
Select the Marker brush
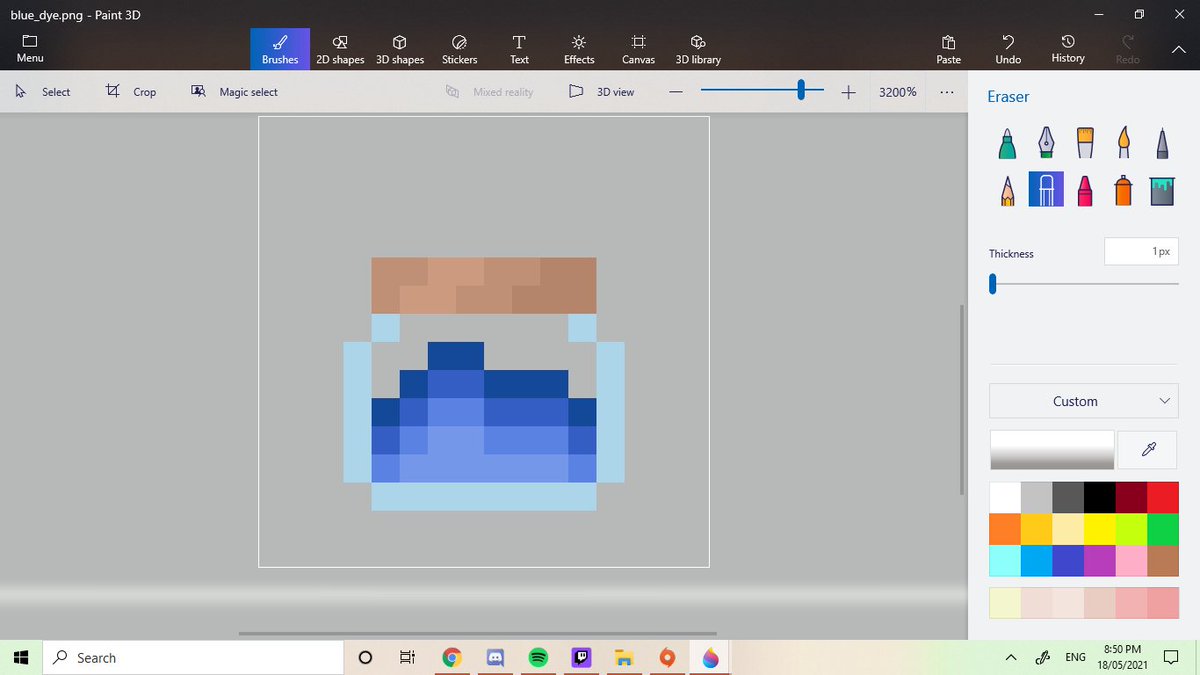pos(1007,142)
